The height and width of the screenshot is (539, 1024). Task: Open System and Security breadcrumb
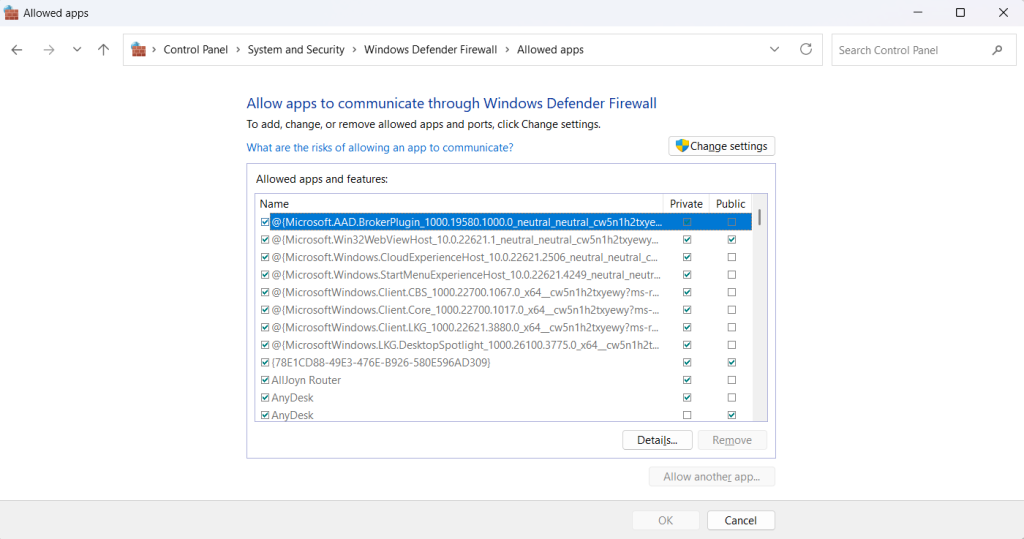(x=296, y=50)
